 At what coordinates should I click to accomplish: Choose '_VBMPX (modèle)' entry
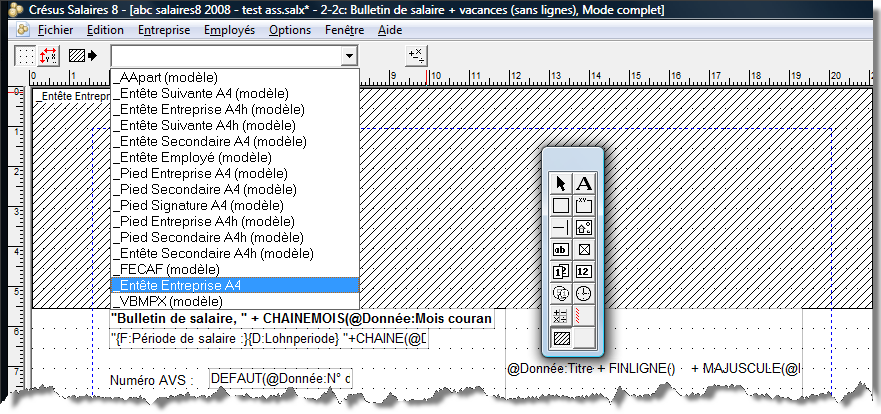[235, 301]
